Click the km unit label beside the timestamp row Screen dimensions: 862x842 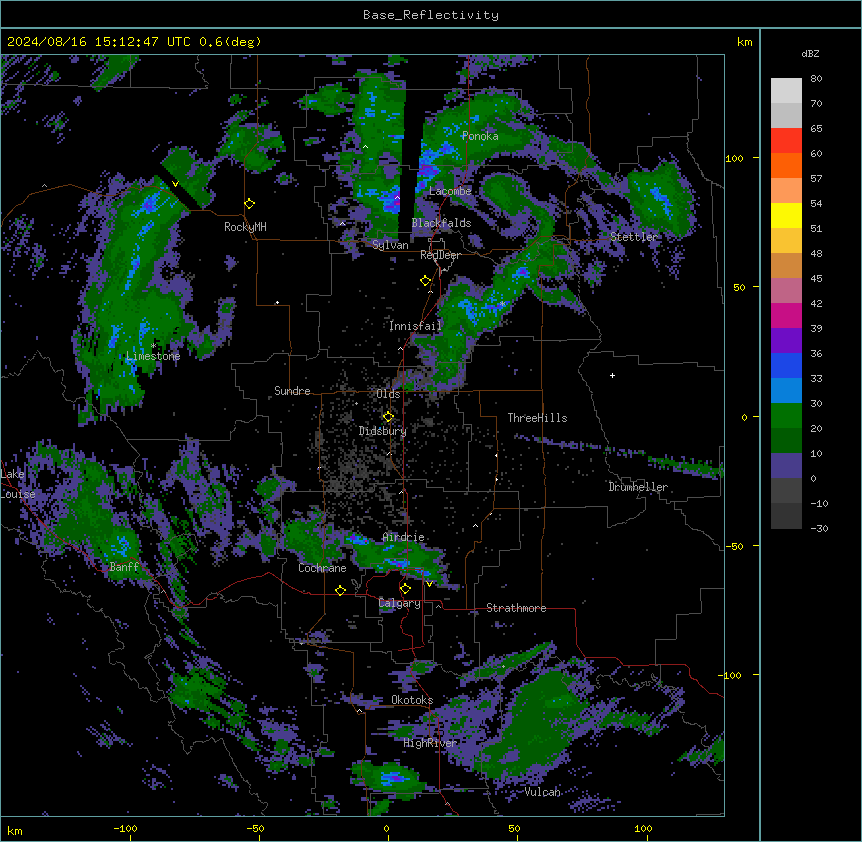point(745,42)
